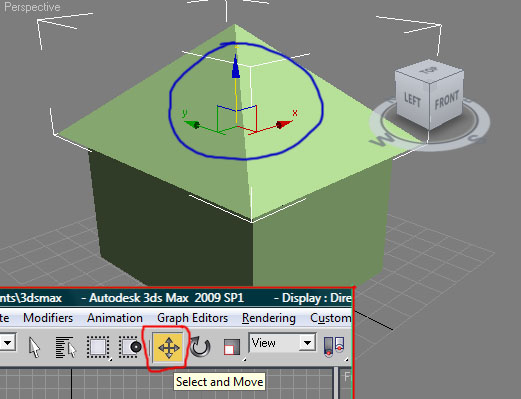Click the Rectangular Selection Region icon
Viewport: 521px width, 399px height.
[x=99, y=348]
